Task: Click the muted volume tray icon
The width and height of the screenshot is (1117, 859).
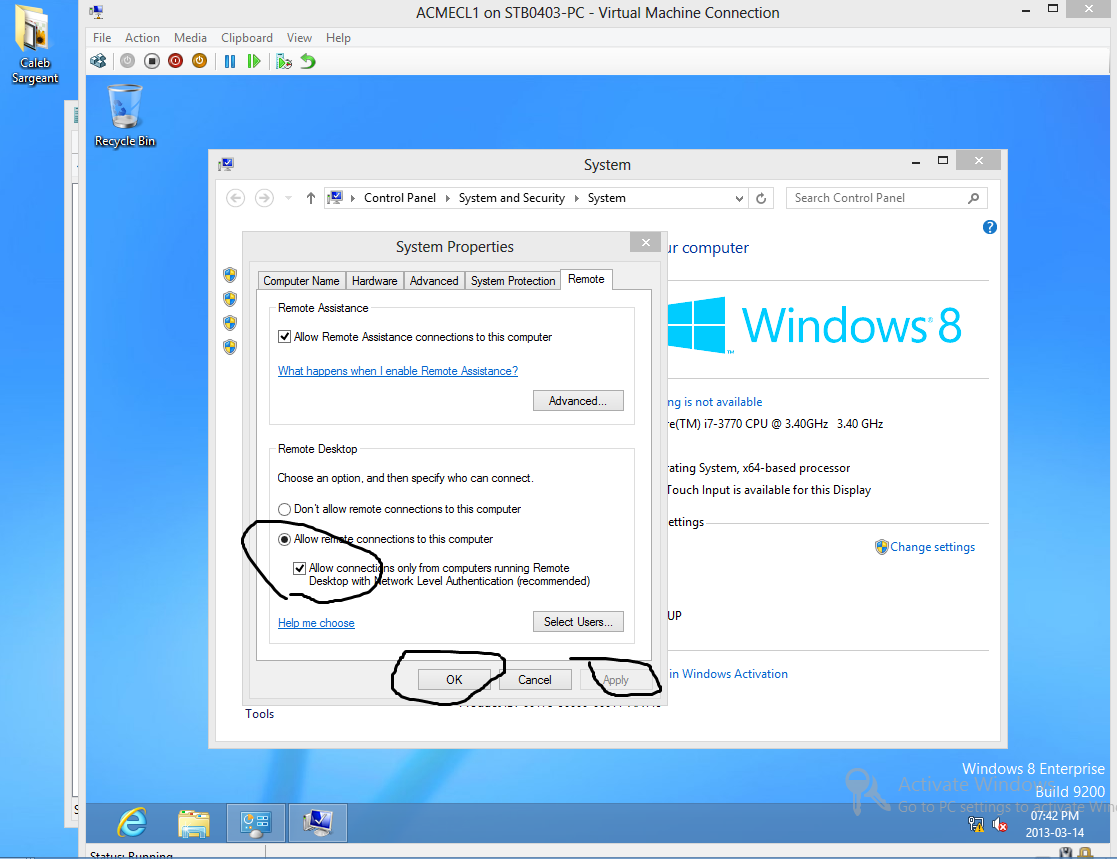Action: tap(1000, 824)
